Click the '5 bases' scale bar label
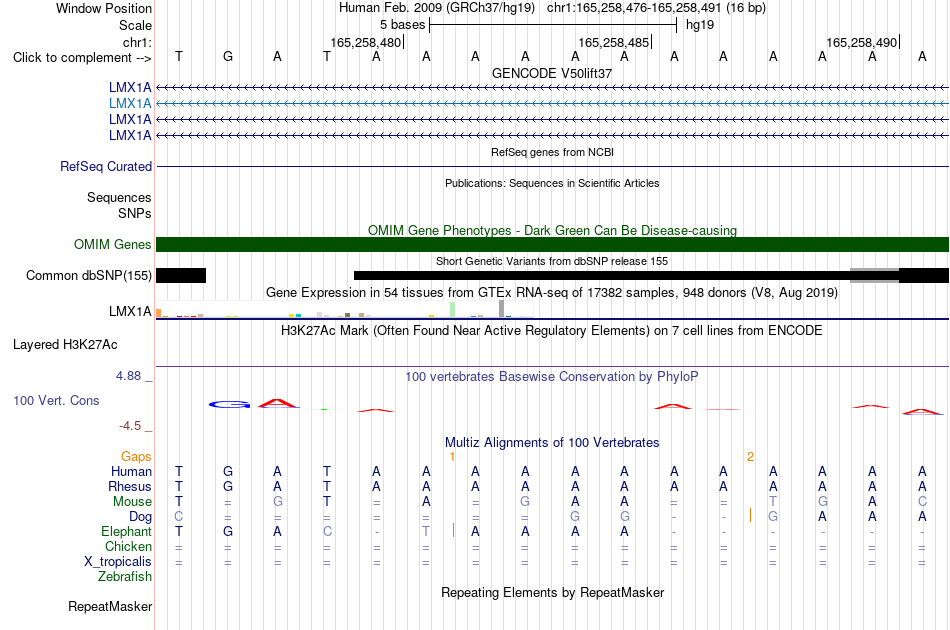The image size is (950, 630). pyautogui.click(x=403, y=25)
